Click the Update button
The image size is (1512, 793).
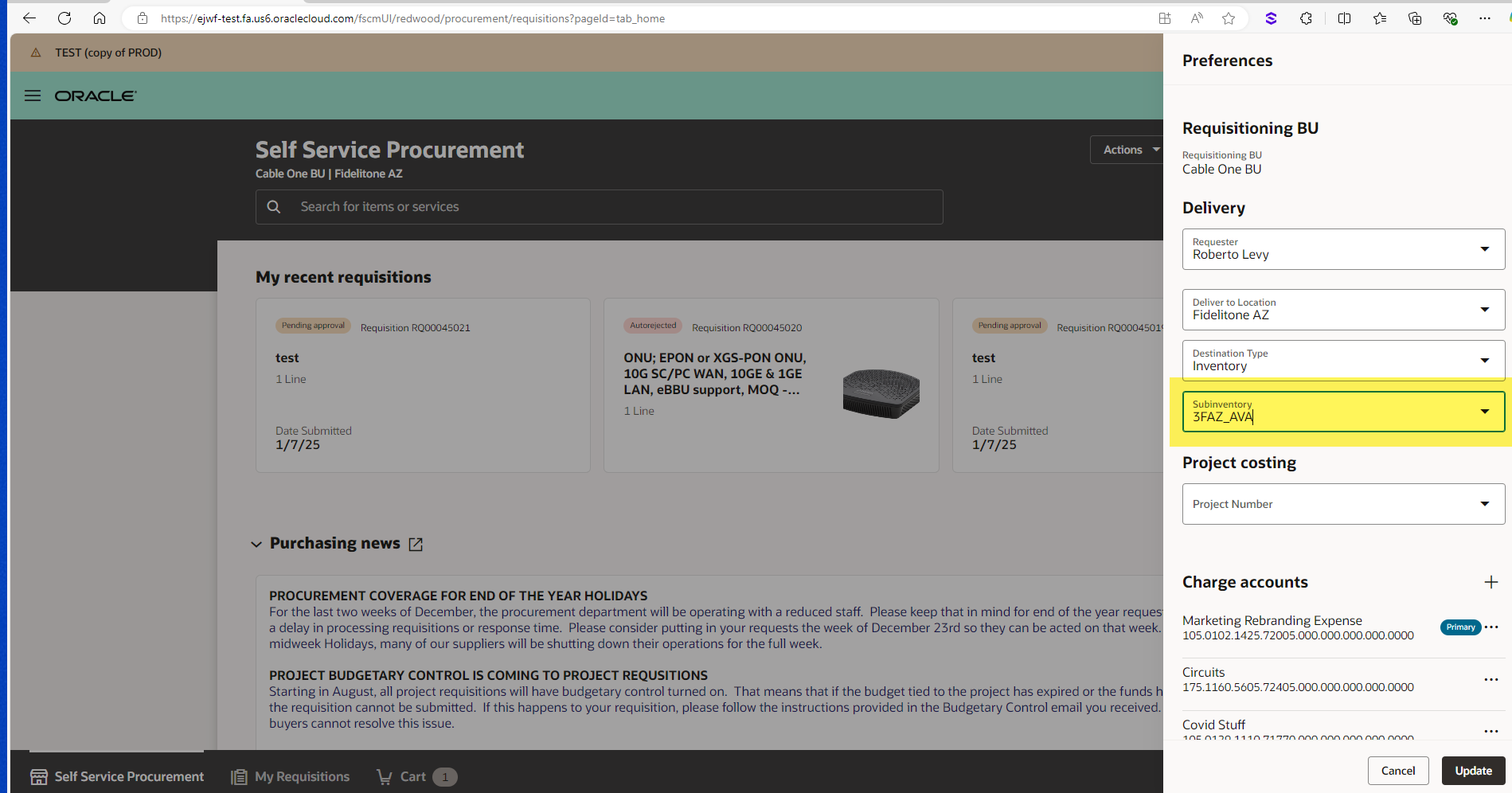tap(1472, 771)
